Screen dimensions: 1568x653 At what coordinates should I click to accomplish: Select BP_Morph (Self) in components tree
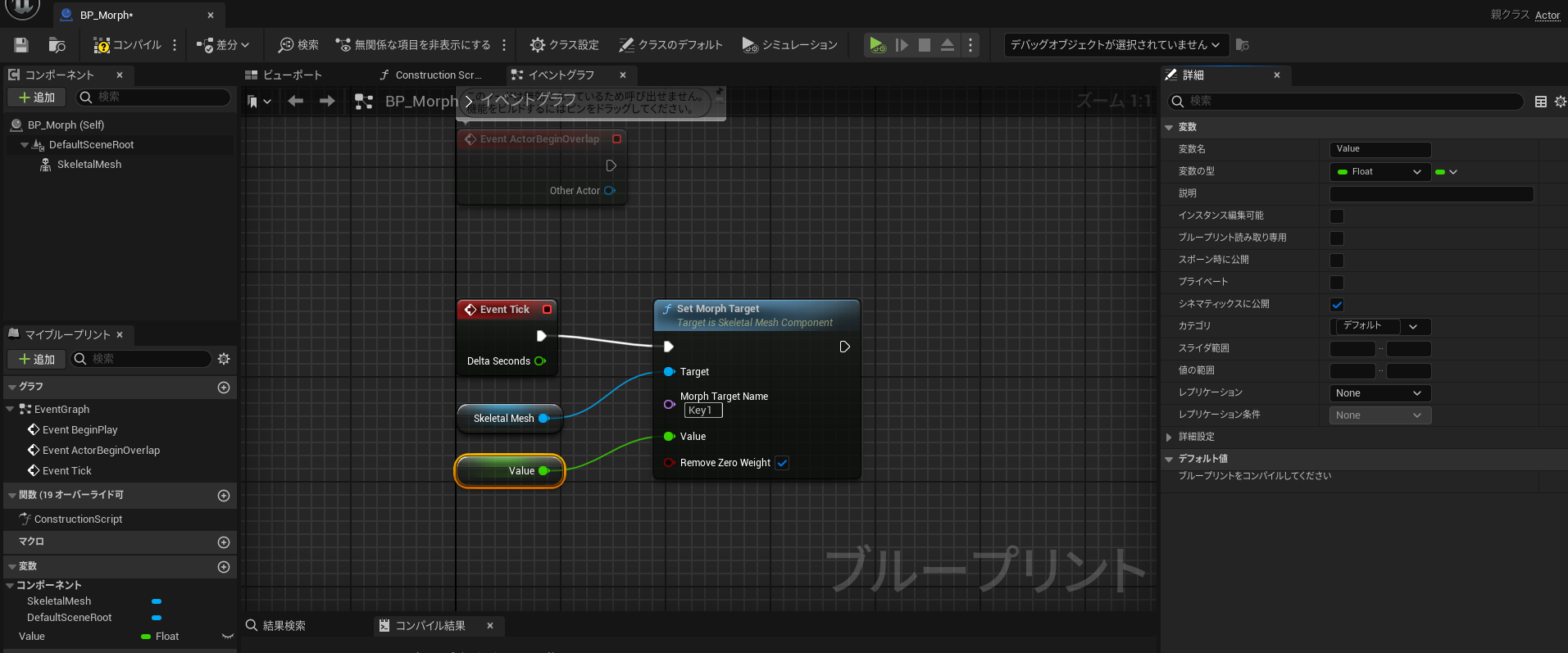click(66, 125)
